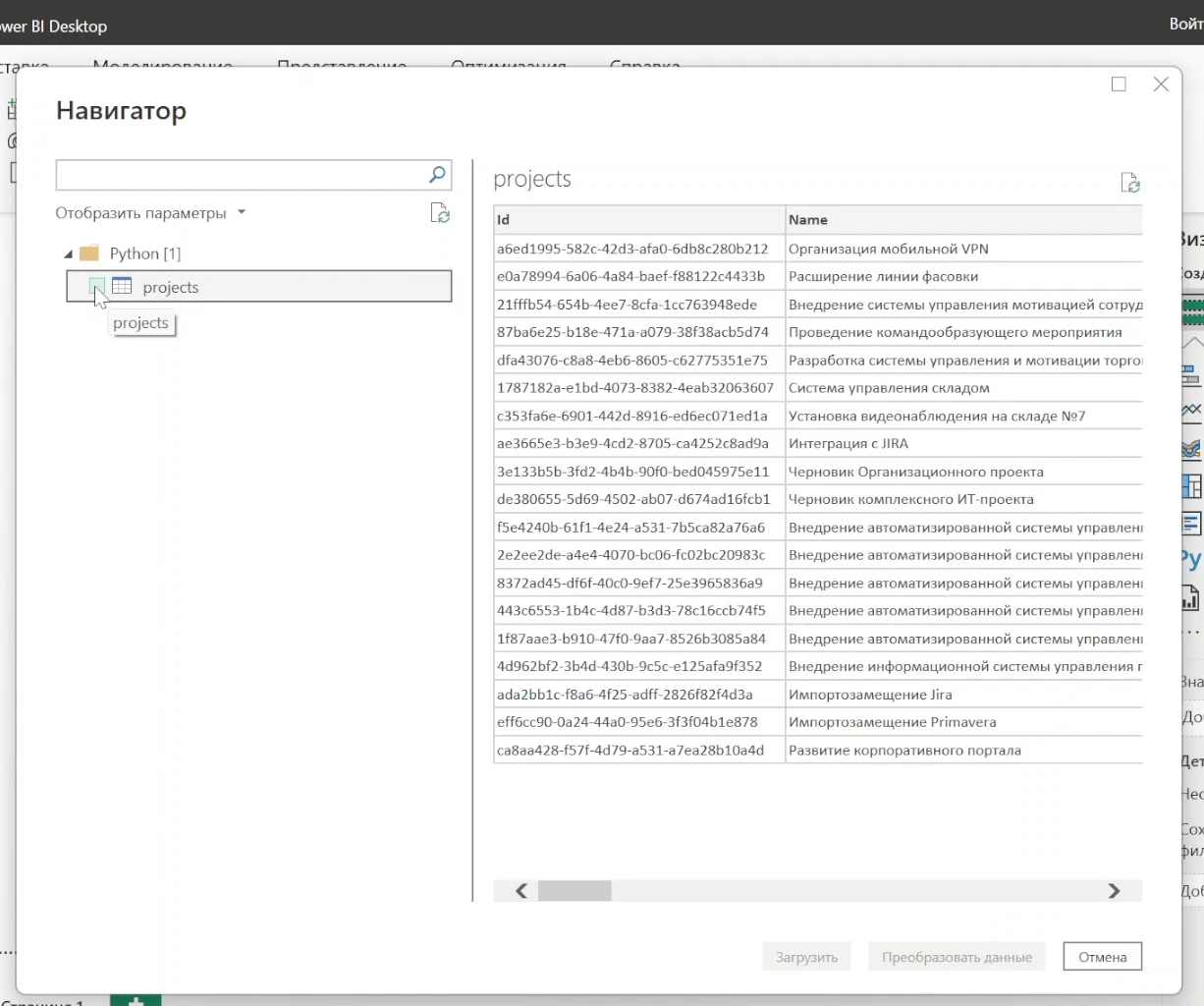Refresh the projects preview table

pos(1130,183)
